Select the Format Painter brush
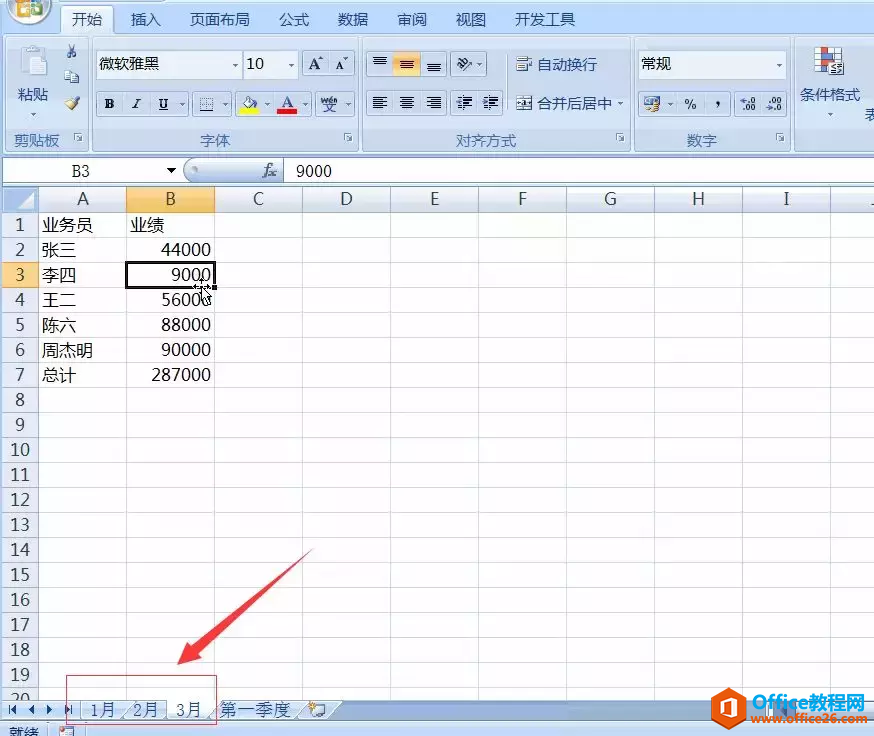This screenshot has height=736, width=874. click(x=72, y=103)
